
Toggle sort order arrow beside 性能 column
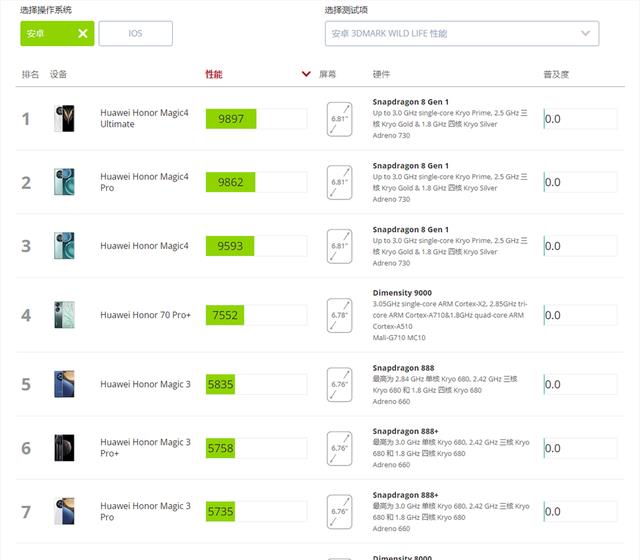[x=306, y=74]
